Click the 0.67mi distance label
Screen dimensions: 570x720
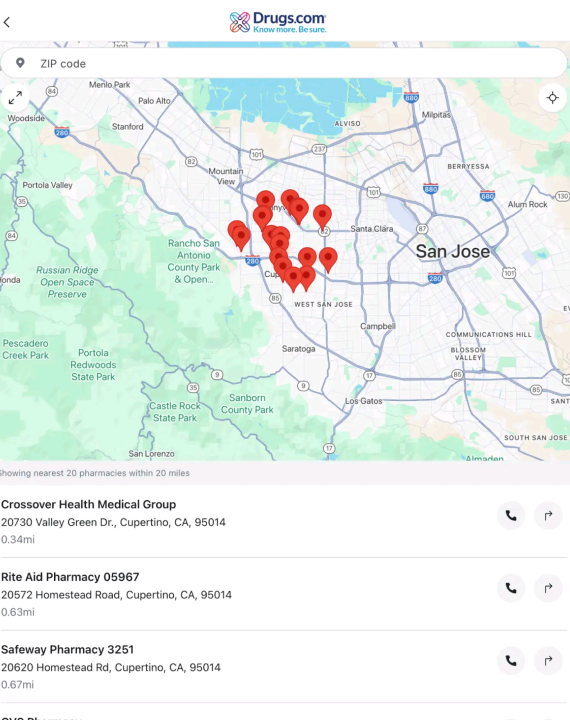click(17, 685)
